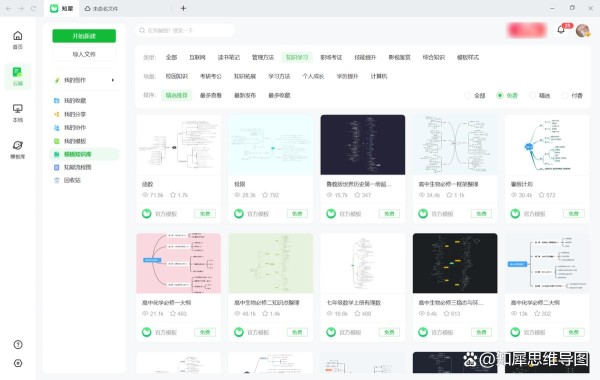Filter templates by 读书笔记 category
Screen dimensions: 600x380
click(228, 57)
